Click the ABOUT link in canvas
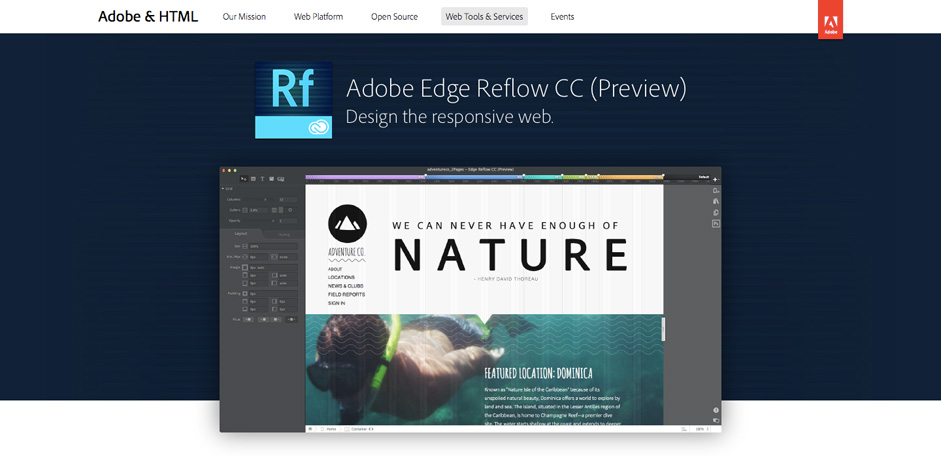The image size is (941, 456). (335, 269)
